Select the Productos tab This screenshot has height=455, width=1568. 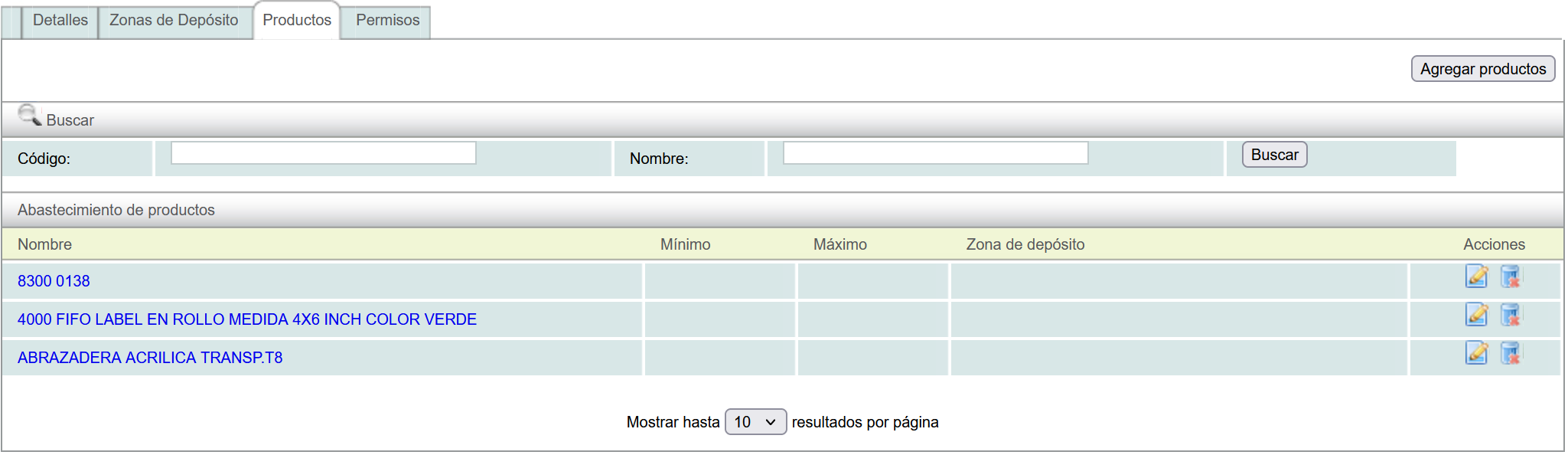pyautogui.click(x=297, y=21)
